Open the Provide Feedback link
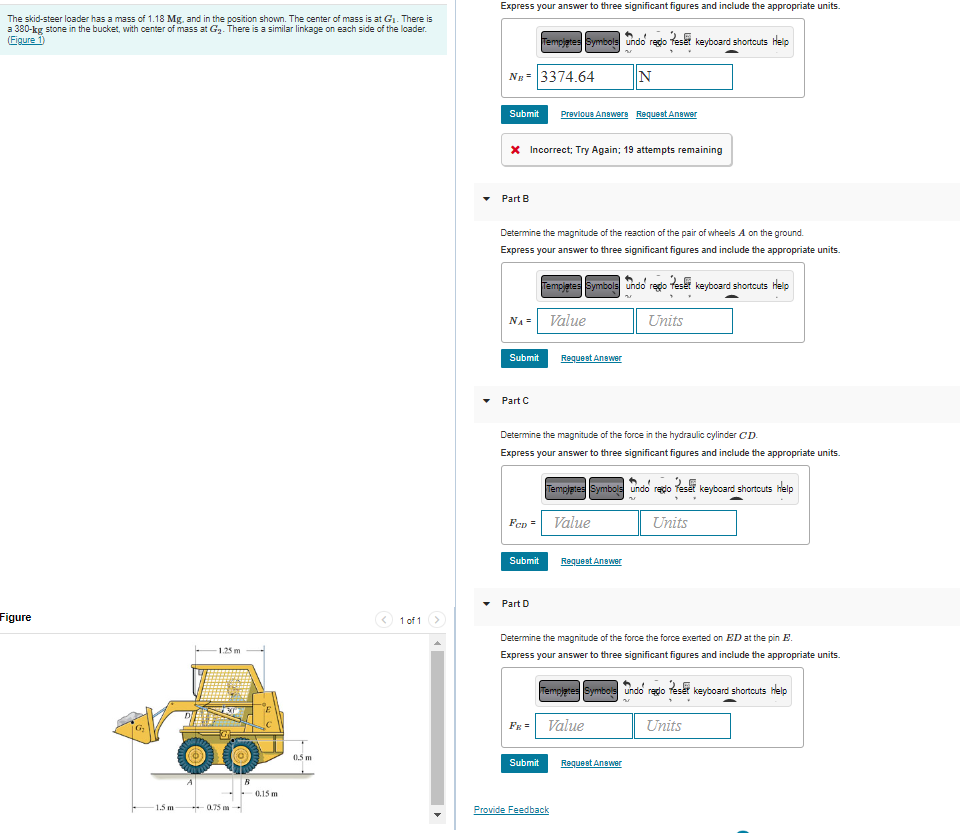Screen dimensions: 960x833 tap(511, 809)
